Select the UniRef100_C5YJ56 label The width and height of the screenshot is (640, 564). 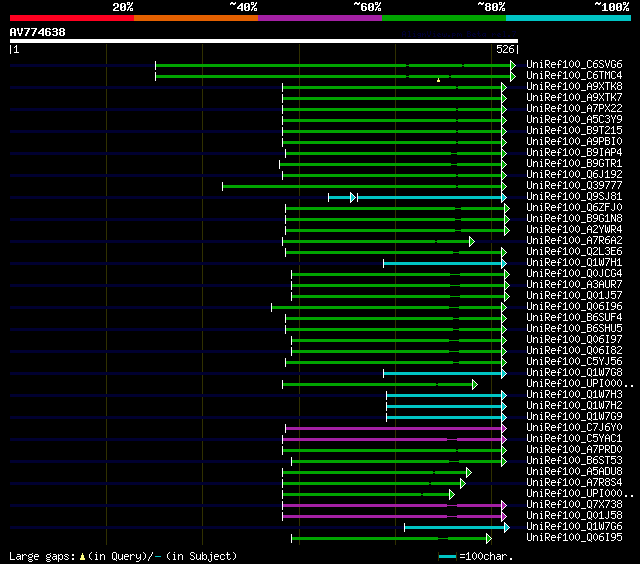[x=574, y=362]
